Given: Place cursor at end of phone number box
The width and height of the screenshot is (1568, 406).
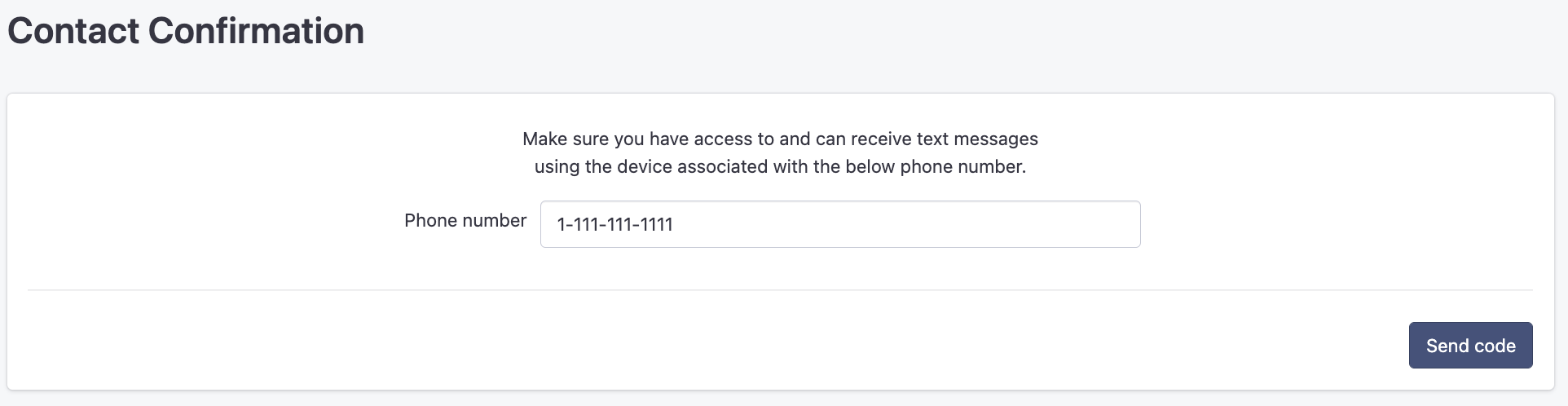Looking at the screenshot, I should (1125, 224).
